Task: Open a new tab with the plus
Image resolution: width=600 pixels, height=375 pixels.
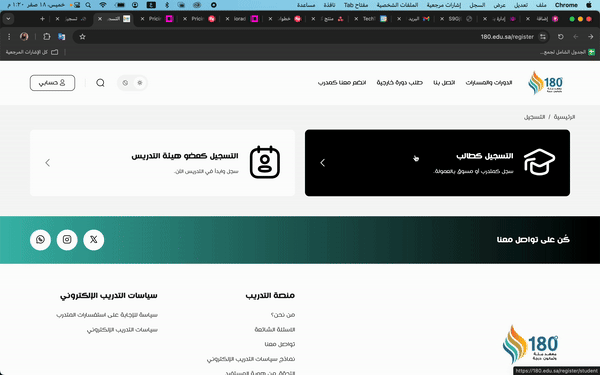Action: coord(42,19)
